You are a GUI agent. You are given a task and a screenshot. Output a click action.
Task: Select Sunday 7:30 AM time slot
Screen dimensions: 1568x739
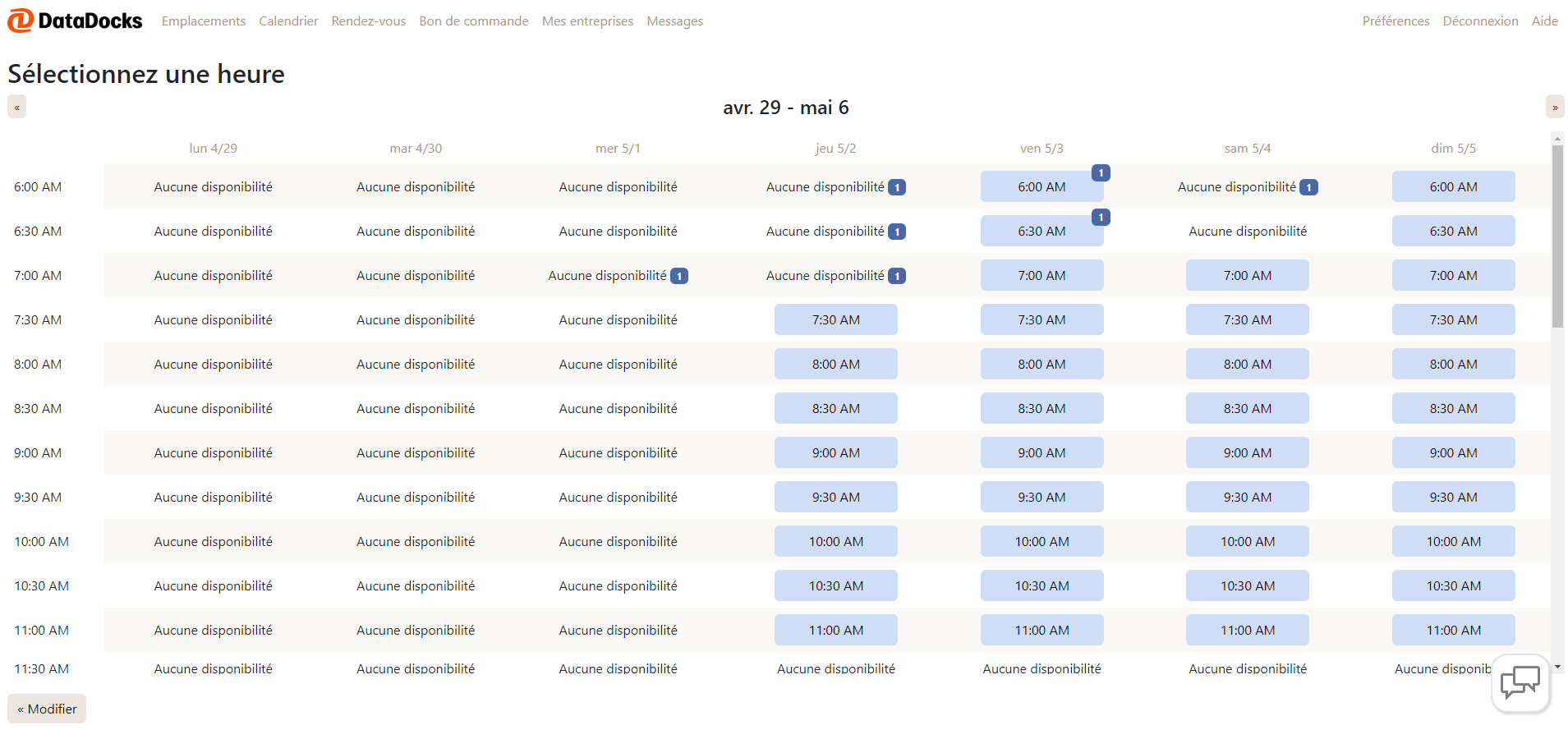tap(1453, 319)
